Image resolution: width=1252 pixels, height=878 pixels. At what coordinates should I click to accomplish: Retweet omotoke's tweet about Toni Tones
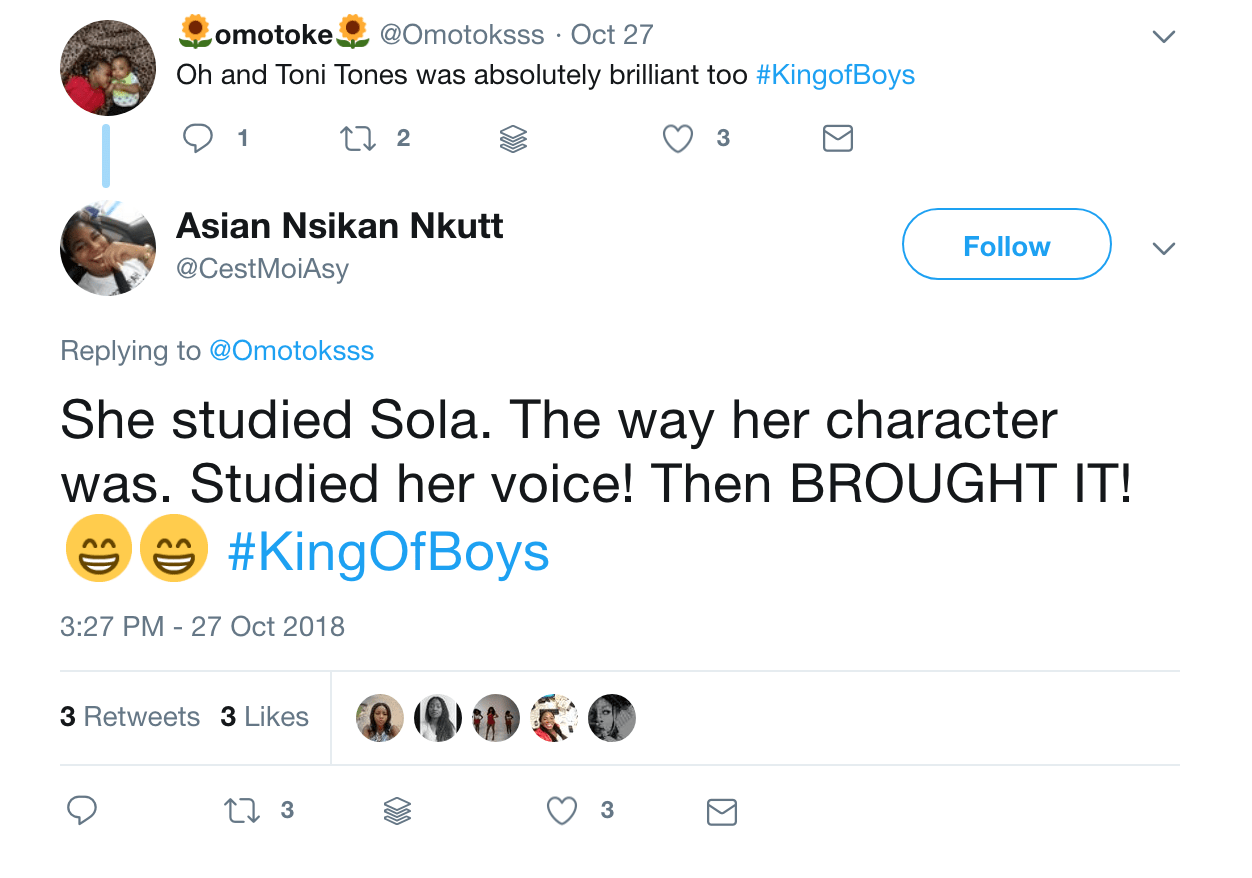(358, 138)
